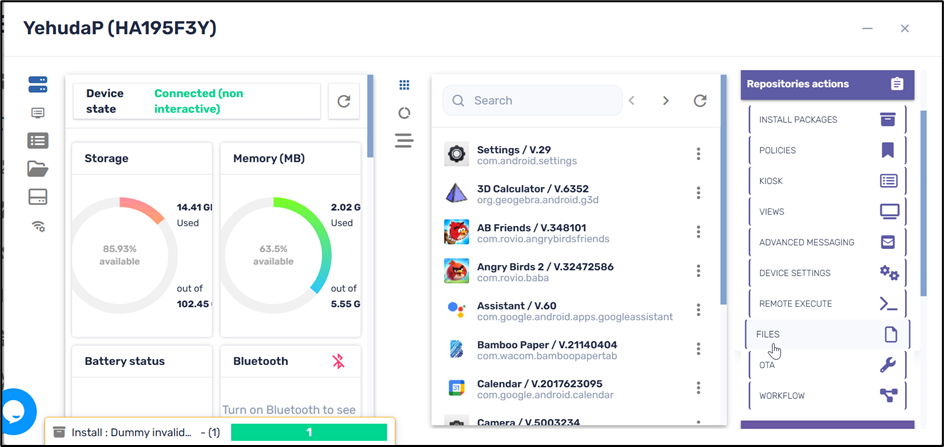The width and height of the screenshot is (944, 447).
Task: Open Advanced Messaging action
Action: pyautogui.click(x=828, y=242)
